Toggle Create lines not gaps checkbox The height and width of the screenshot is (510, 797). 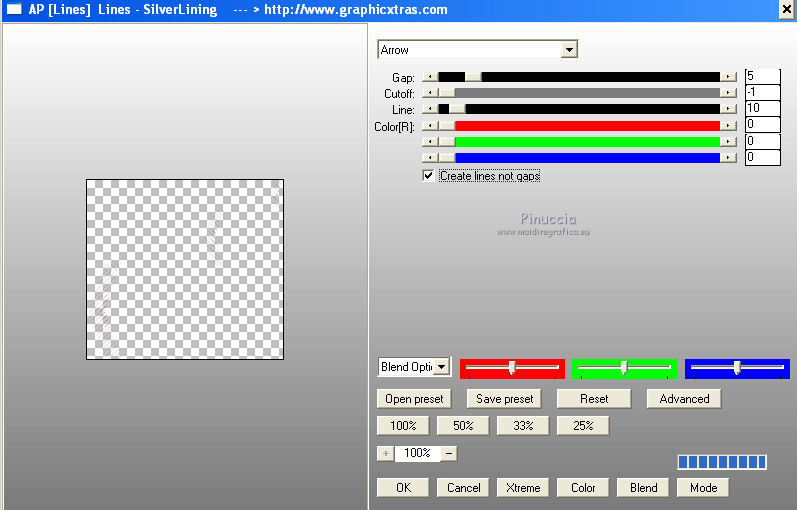tap(428, 175)
